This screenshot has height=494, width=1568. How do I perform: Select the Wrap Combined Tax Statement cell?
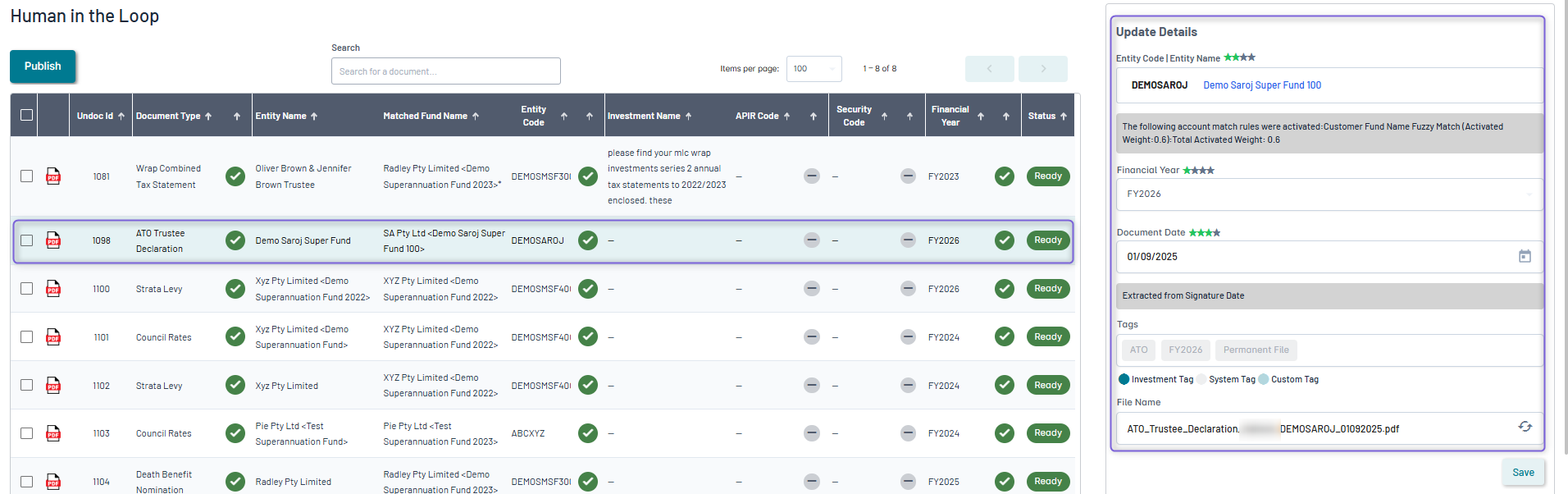tap(169, 176)
